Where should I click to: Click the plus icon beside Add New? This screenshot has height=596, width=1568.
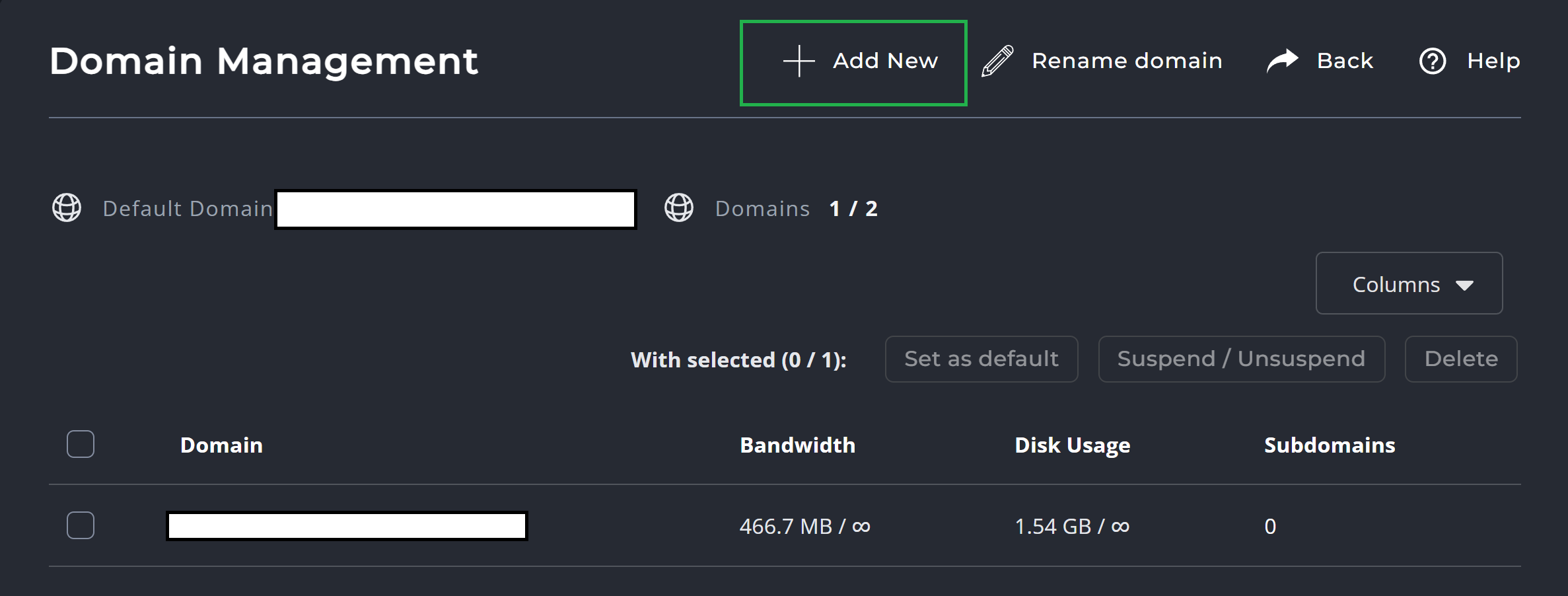799,61
